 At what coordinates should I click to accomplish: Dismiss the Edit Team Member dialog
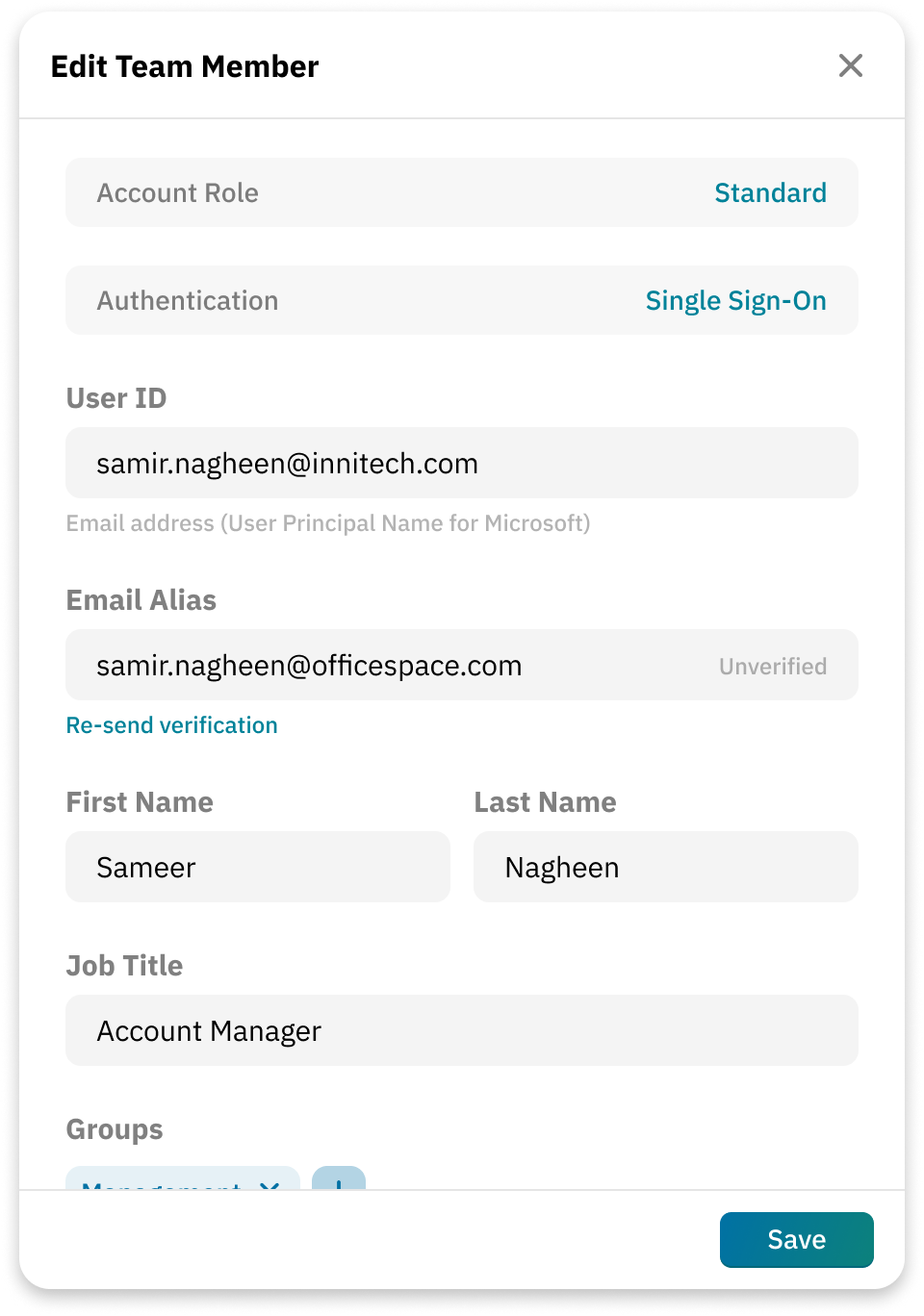coord(851,66)
